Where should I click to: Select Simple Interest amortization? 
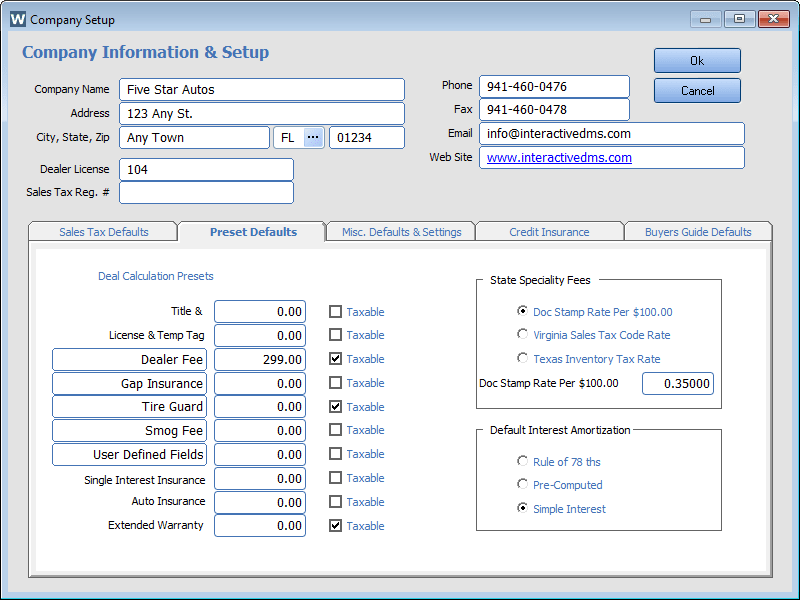(x=523, y=508)
